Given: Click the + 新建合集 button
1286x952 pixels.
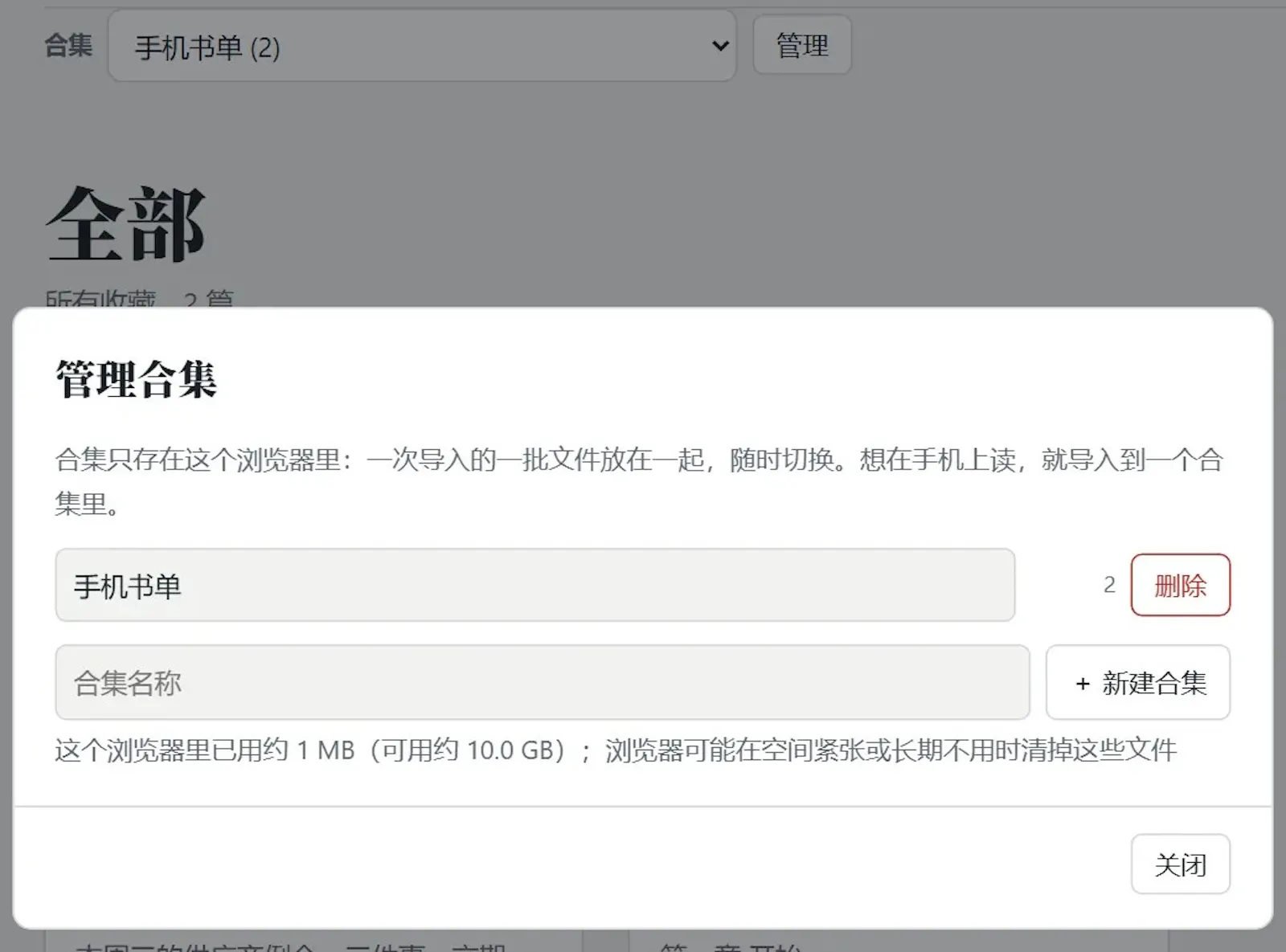Looking at the screenshot, I should (1137, 682).
